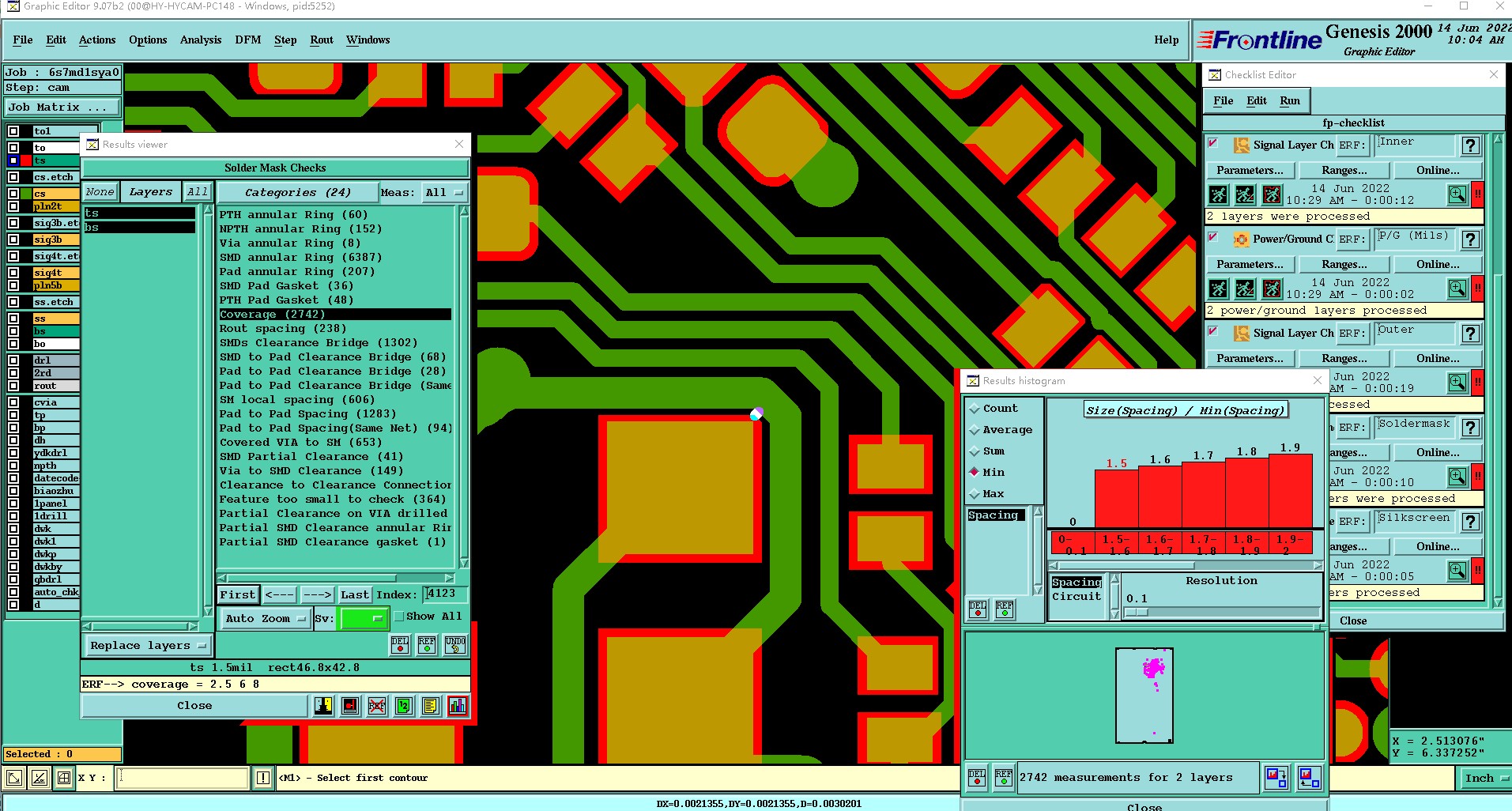Open Parameters... for Inner Signal Layer check
Screen dimensions: 1512x811
[x=1250, y=170]
